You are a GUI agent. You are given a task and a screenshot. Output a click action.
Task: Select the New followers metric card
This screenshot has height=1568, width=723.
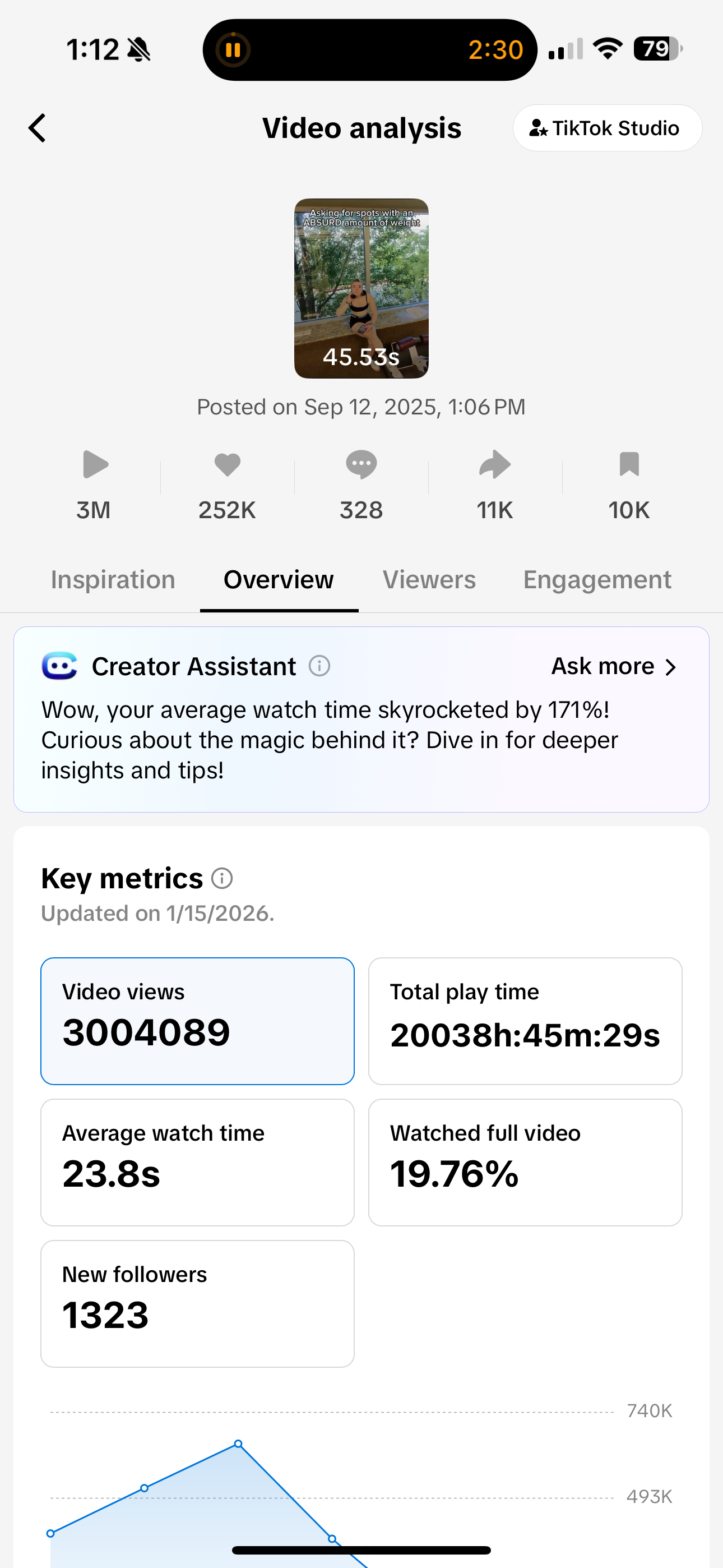point(197,1303)
